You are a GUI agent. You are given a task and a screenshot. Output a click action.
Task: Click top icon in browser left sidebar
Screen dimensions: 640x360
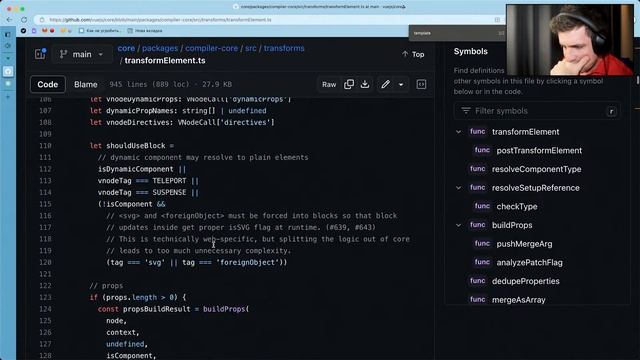[x=8, y=35]
